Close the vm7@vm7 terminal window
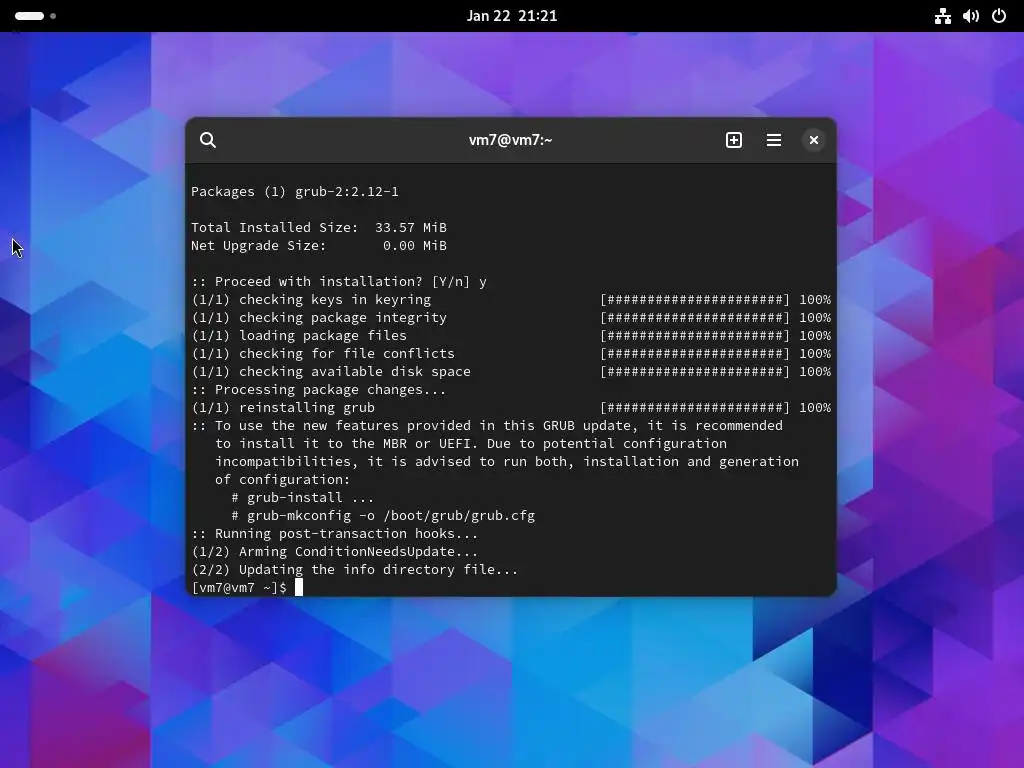The height and width of the screenshot is (768, 1024). point(814,140)
